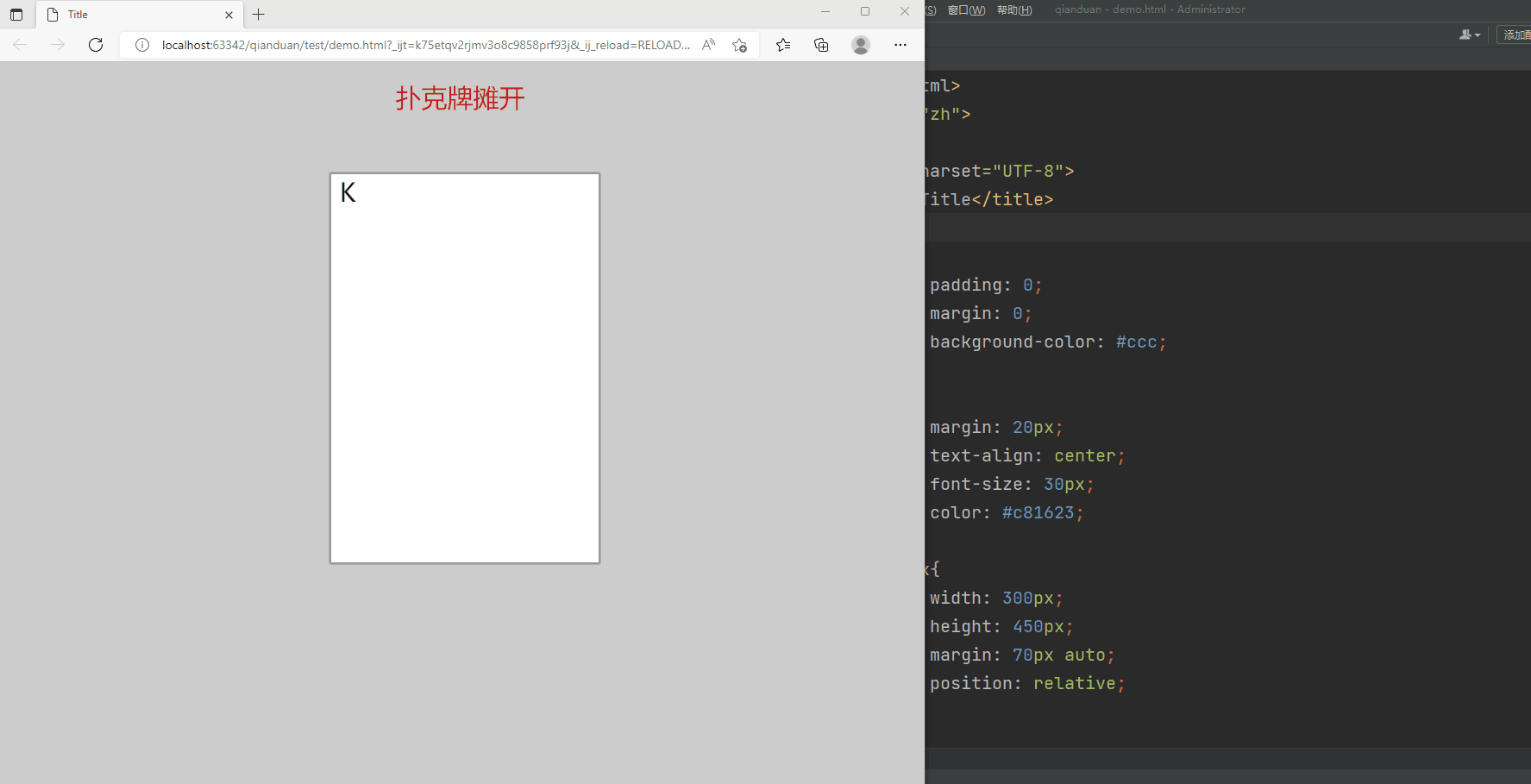Click the red 扑克牌摊开 heading
1531x784 pixels.
click(460, 98)
